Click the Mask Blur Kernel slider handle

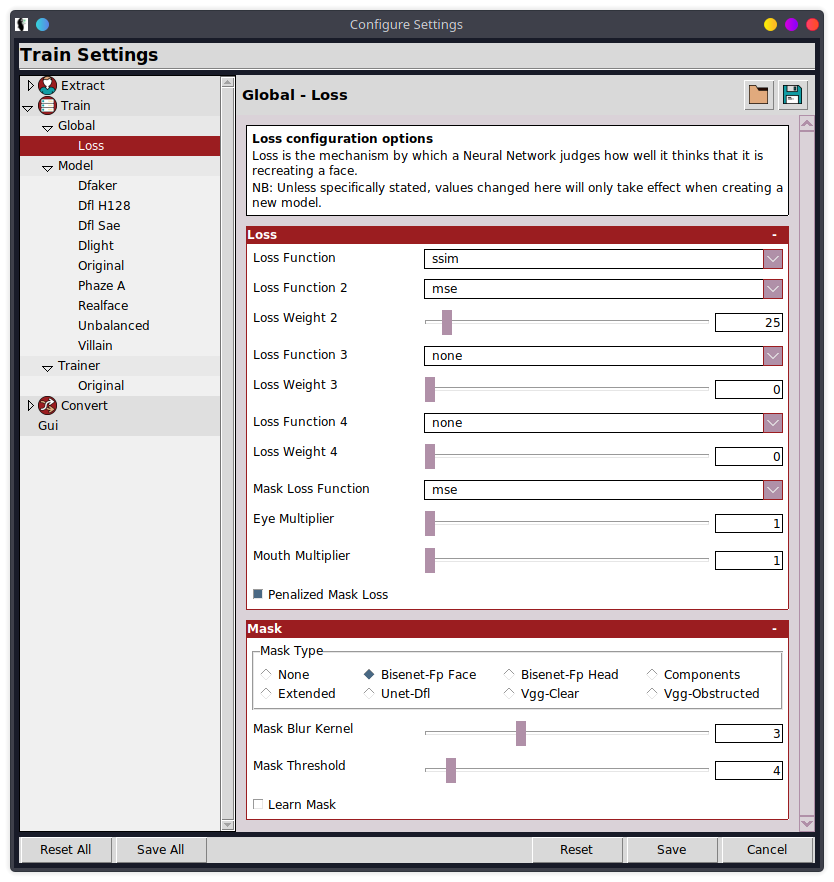[521, 733]
